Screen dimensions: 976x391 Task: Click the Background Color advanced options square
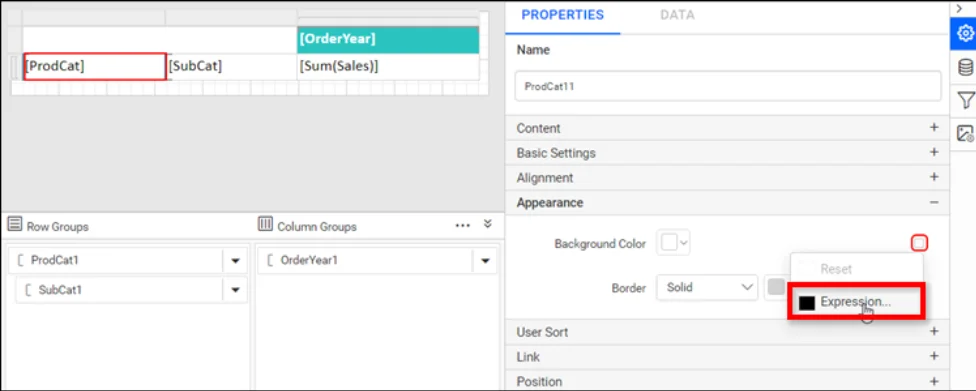(919, 243)
